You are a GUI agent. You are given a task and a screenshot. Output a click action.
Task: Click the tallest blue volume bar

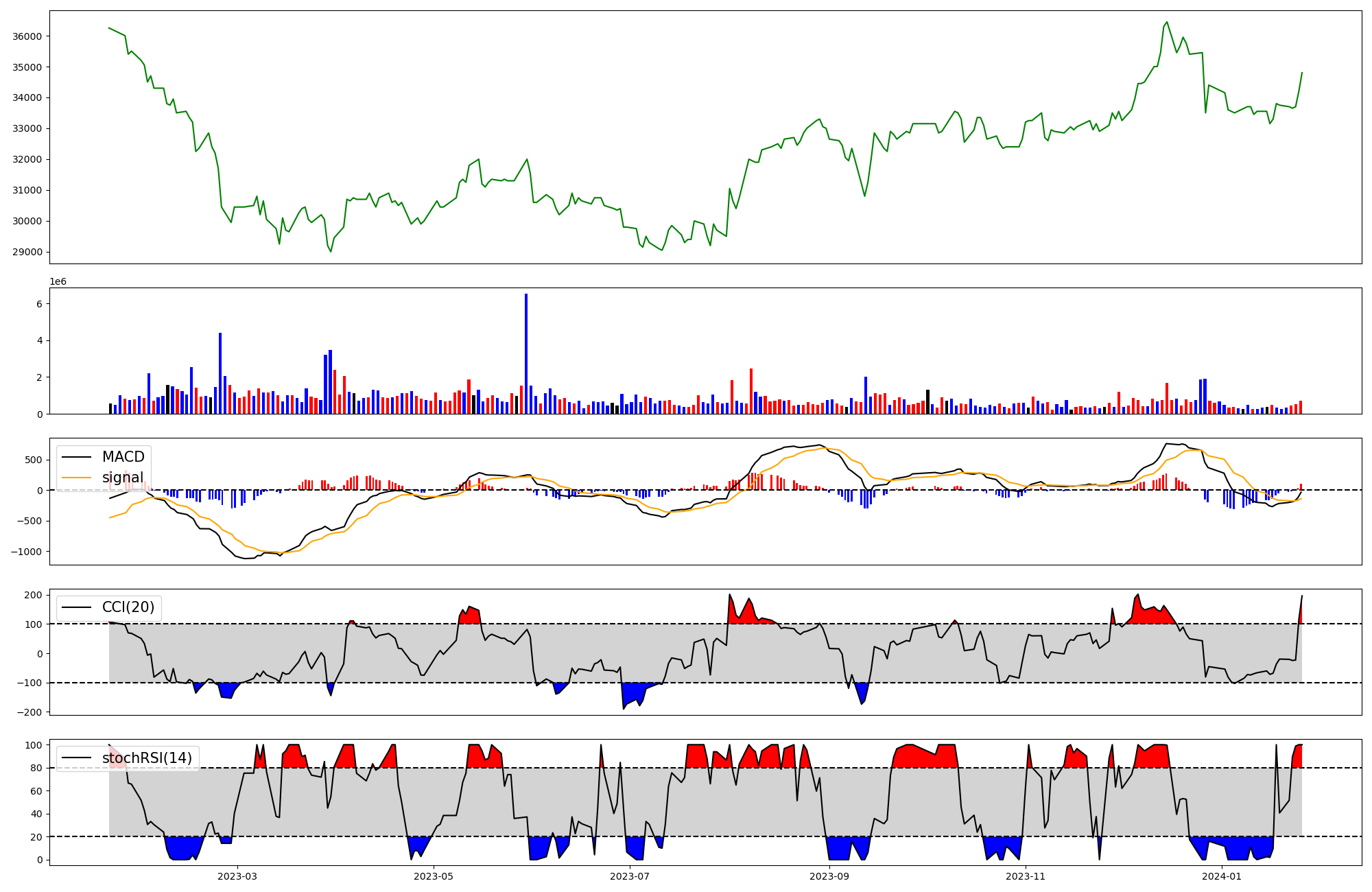(x=526, y=353)
